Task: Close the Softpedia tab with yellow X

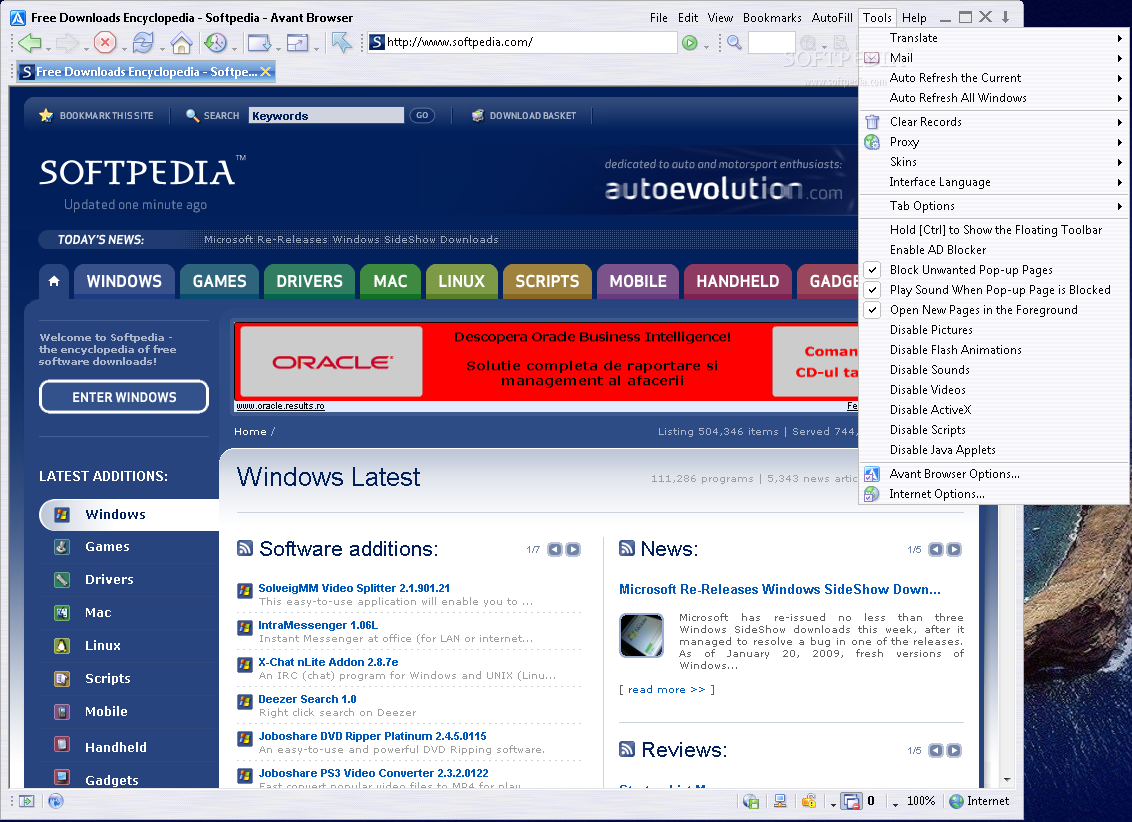Action: pos(266,71)
